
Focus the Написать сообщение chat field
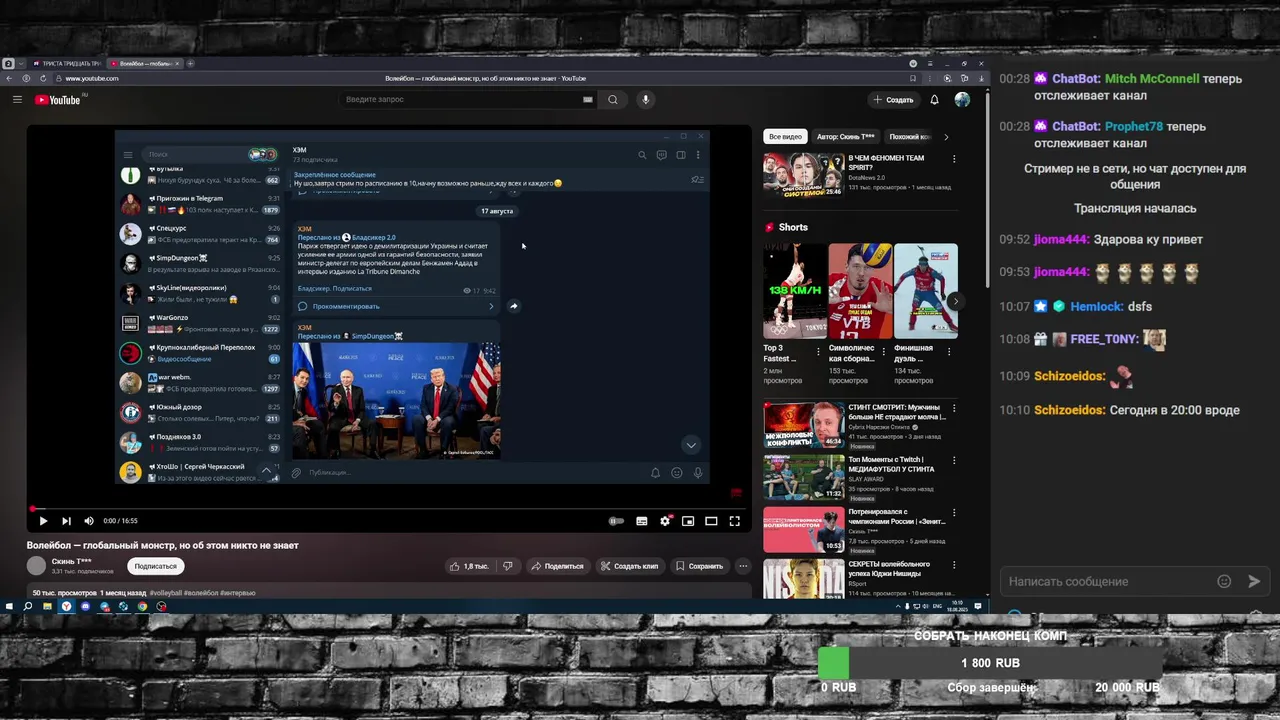coord(1106,581)
